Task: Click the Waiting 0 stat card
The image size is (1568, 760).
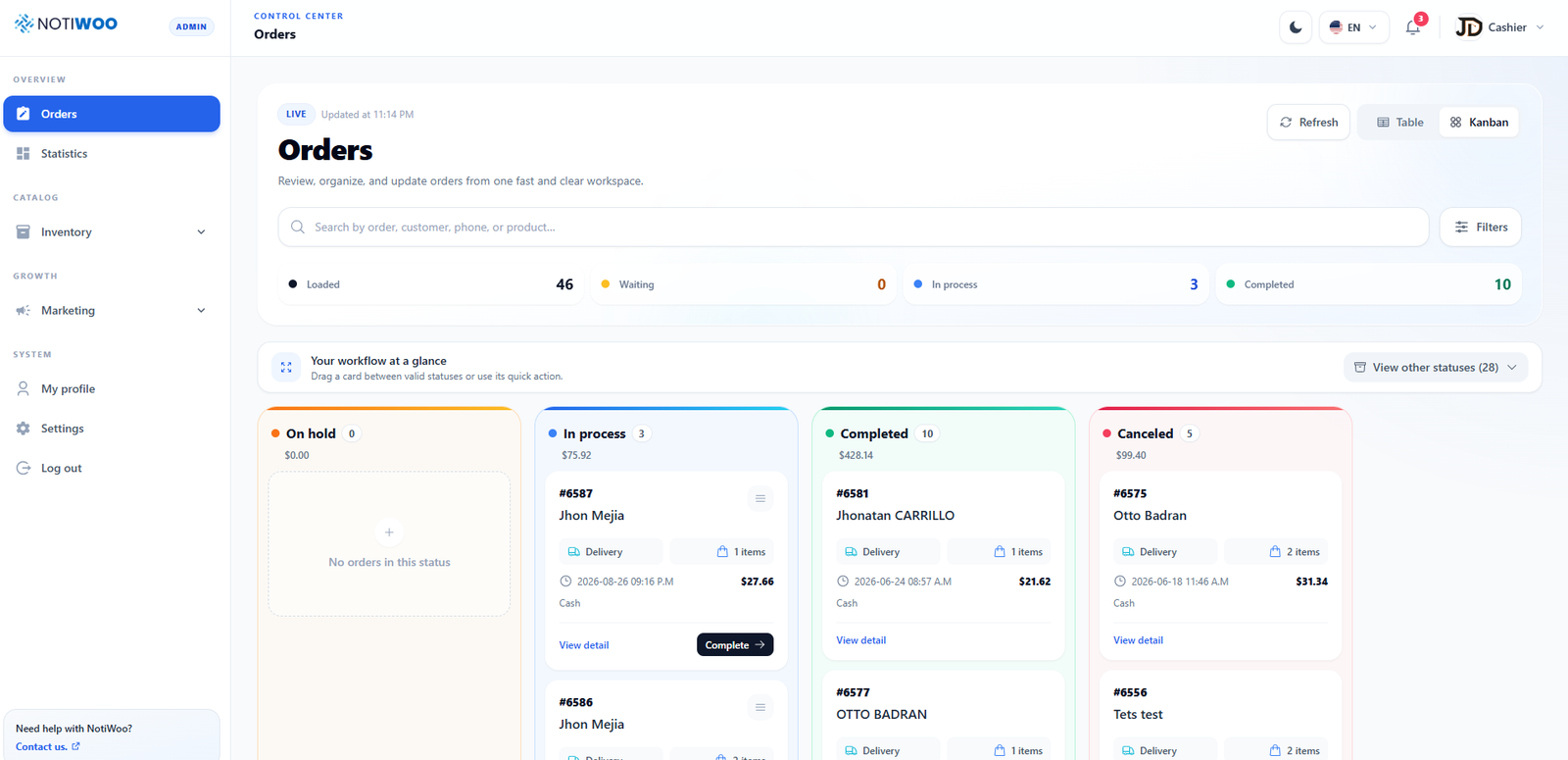Action: click(x=744, y=284)
